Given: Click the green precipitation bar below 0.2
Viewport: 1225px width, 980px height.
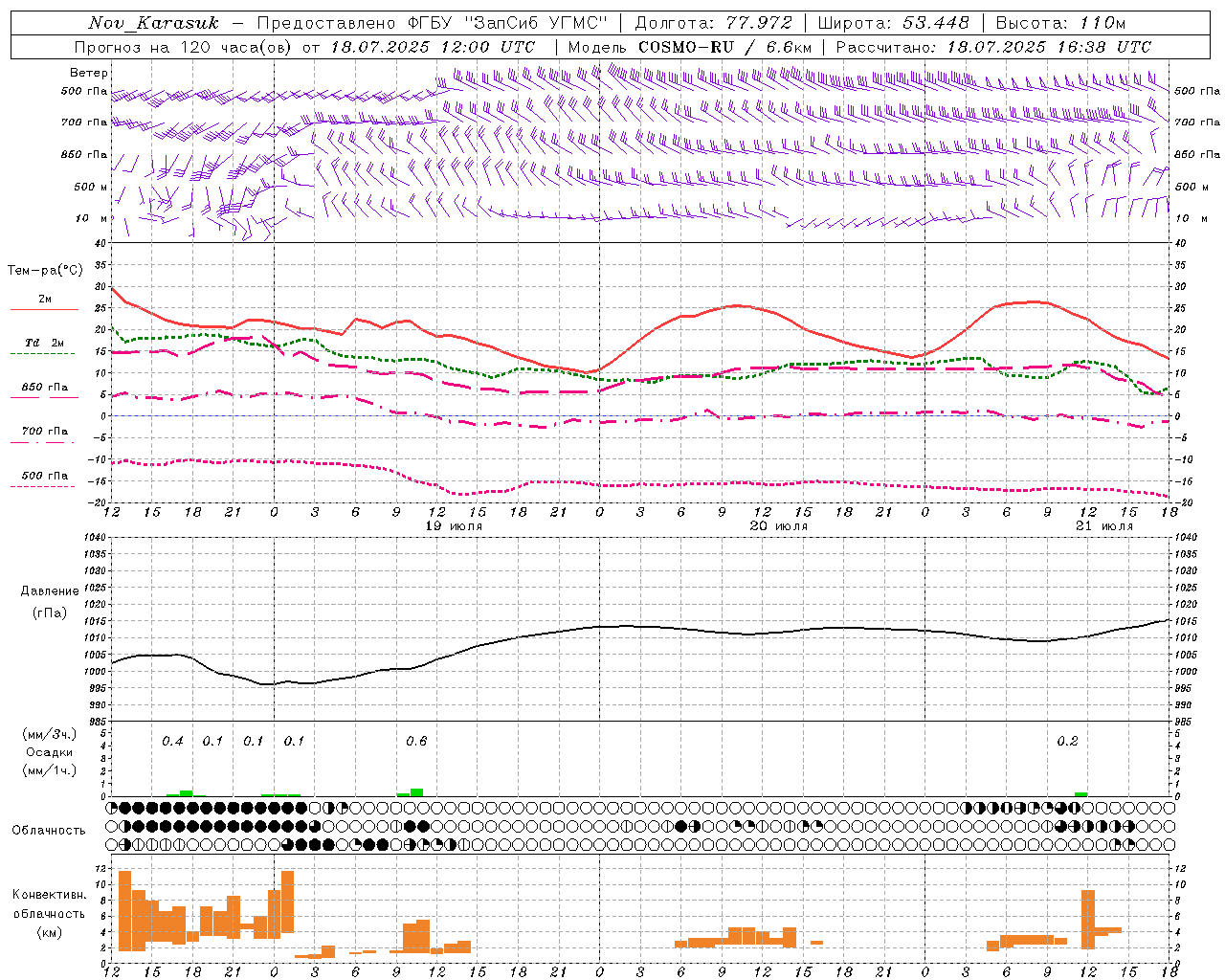Looking at the screenshot, I should 1081,794.
